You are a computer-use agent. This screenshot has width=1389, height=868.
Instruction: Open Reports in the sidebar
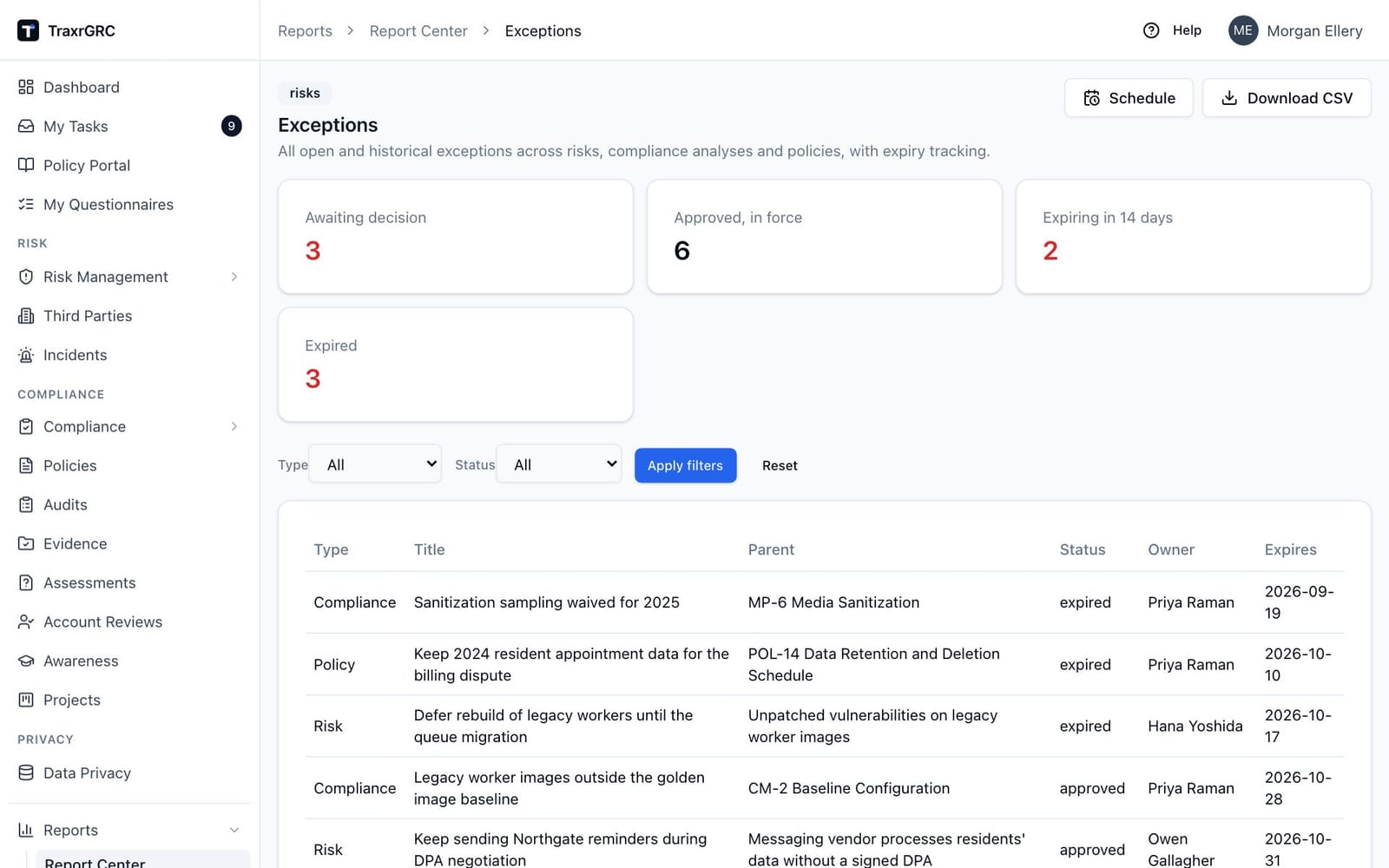(x=129, y=830)
